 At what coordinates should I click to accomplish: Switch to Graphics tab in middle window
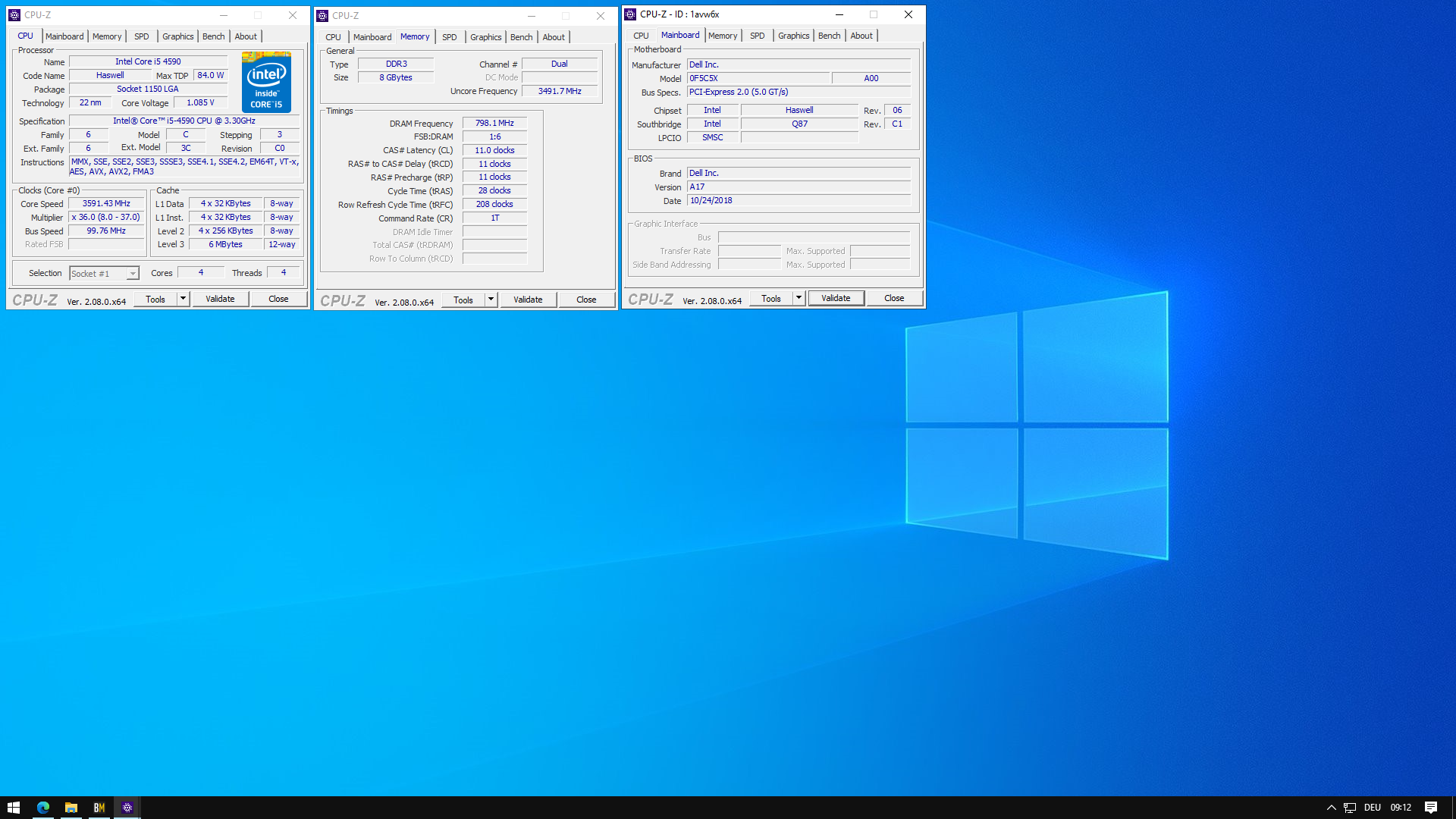486,37
